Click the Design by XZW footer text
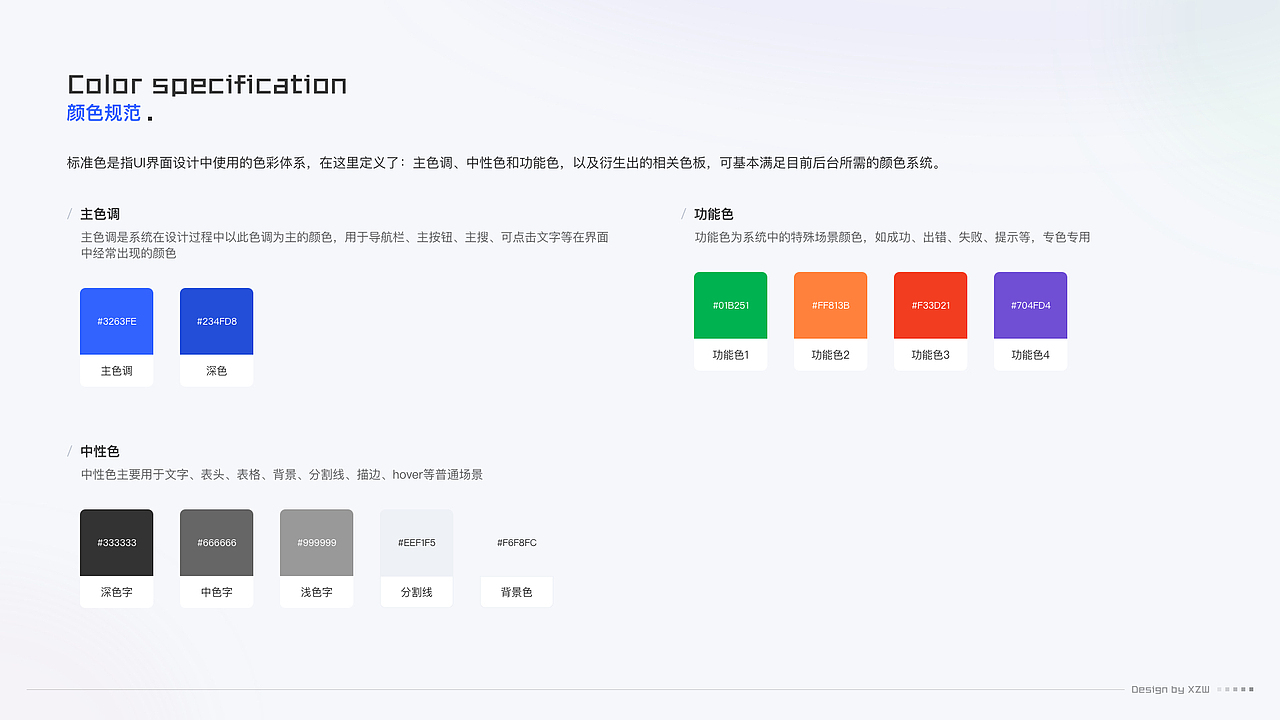This screenshot has width=1280, height=720. (x=1170, y=689)
